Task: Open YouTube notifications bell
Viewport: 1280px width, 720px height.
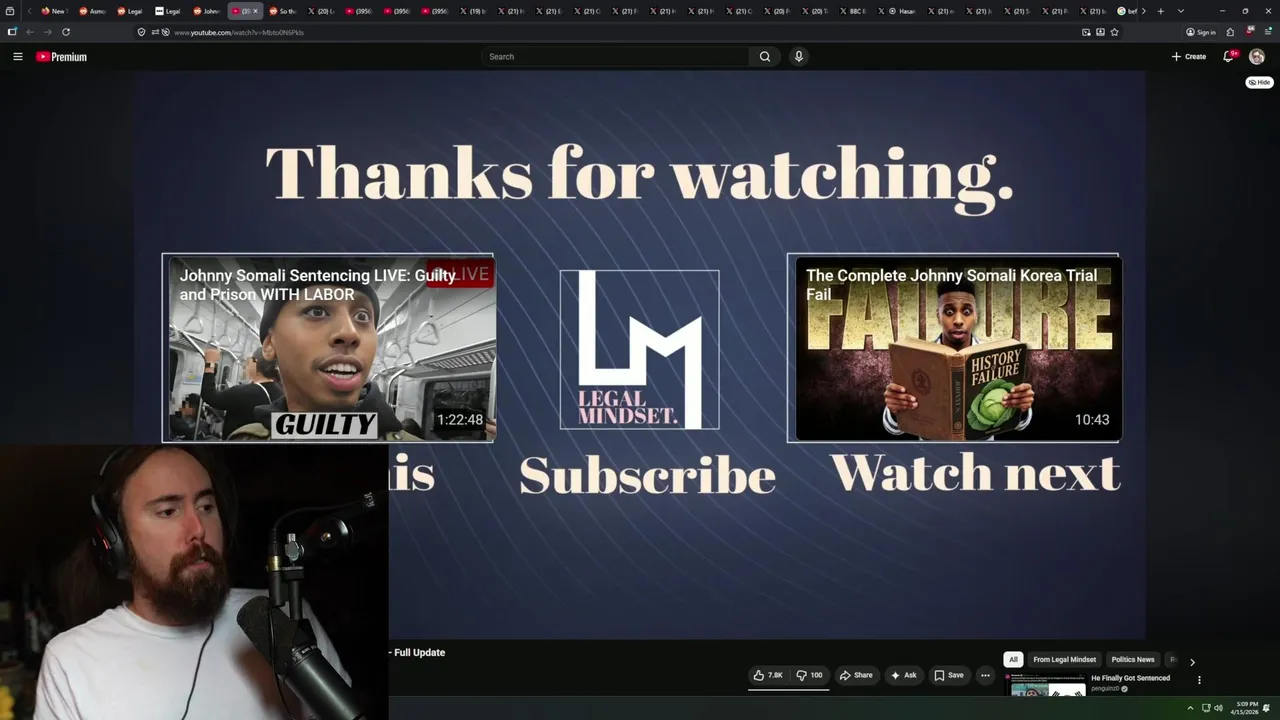Action: click(x=1229, y=57)
